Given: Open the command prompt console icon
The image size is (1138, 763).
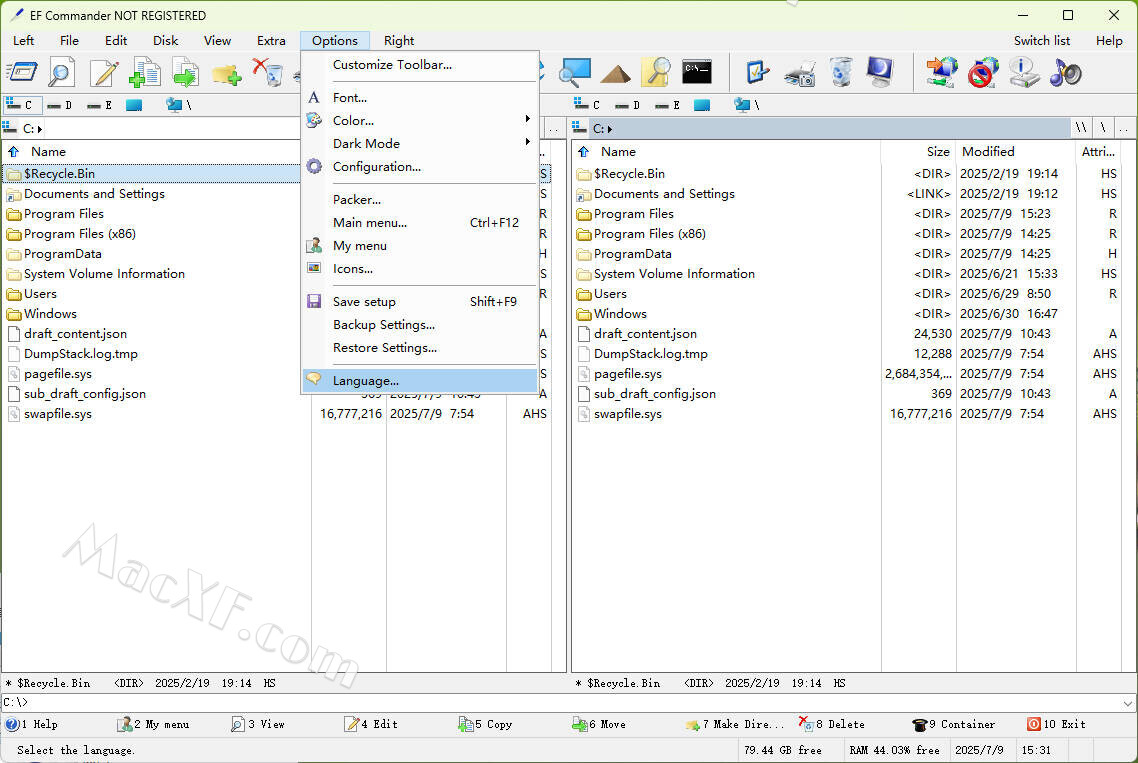Looking at the screenshot, I should tap(697, 72).
